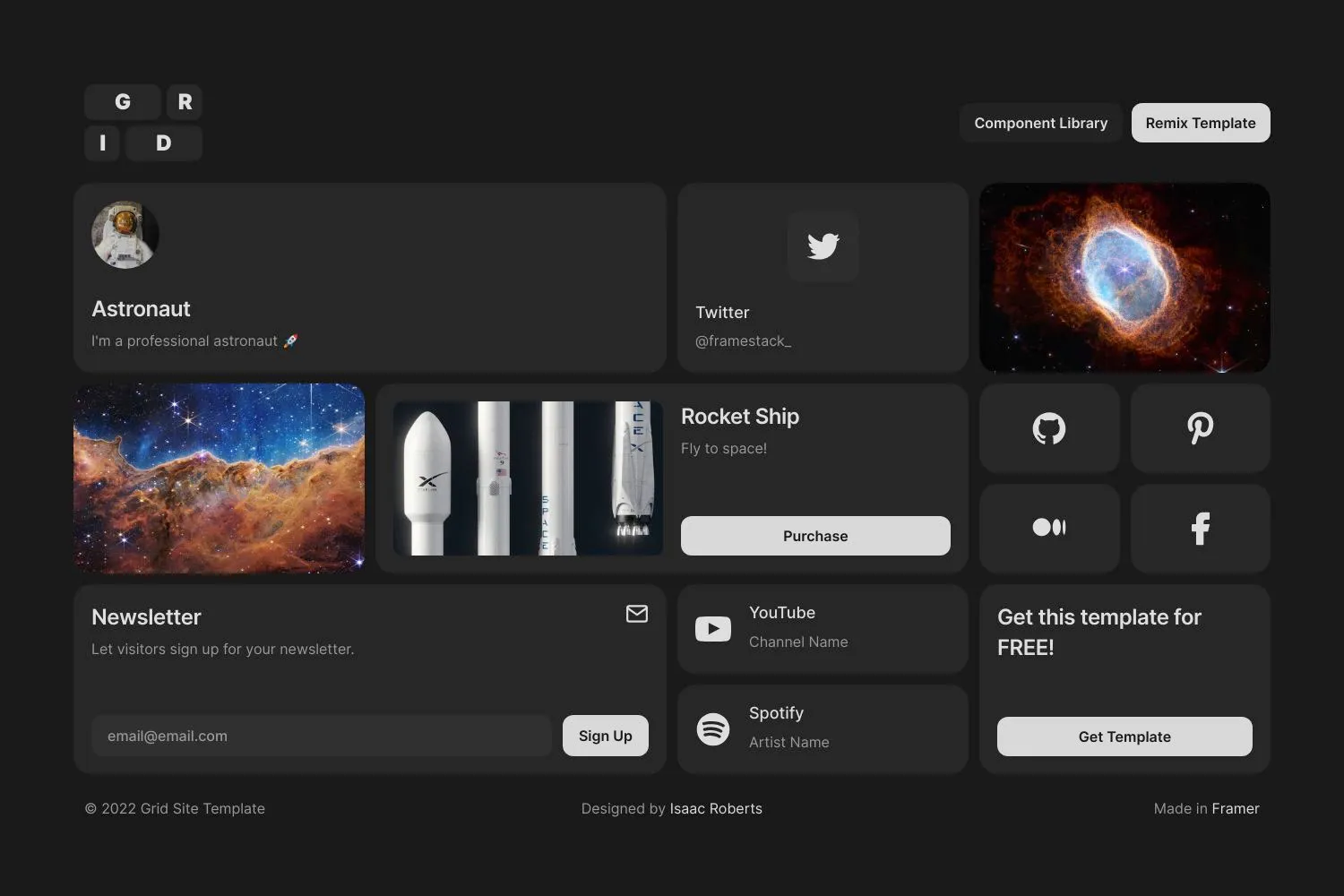The height and width of the screenshot is (896, 1344).
Task: Click the "© 2022 Grid Site Template" footer text
Action: click(175, 808)
